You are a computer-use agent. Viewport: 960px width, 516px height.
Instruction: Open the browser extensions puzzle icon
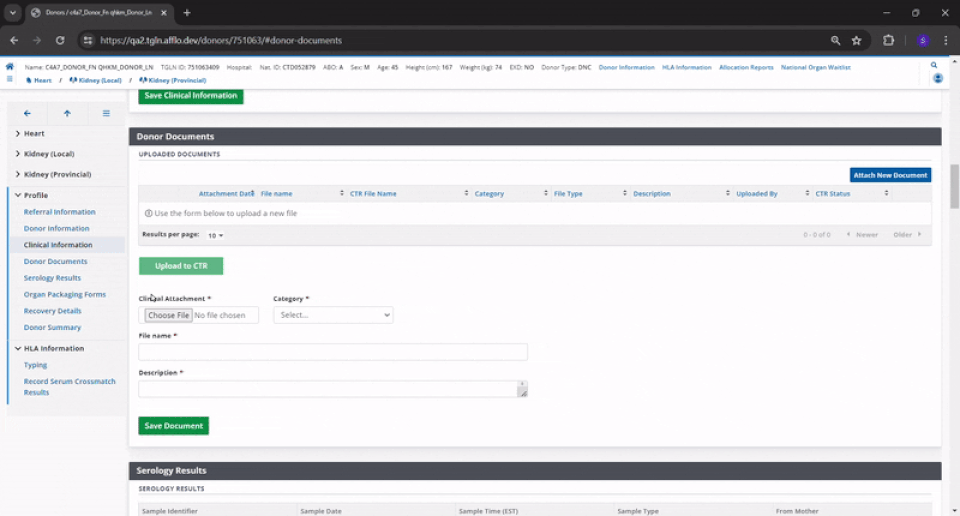point(888,40)
